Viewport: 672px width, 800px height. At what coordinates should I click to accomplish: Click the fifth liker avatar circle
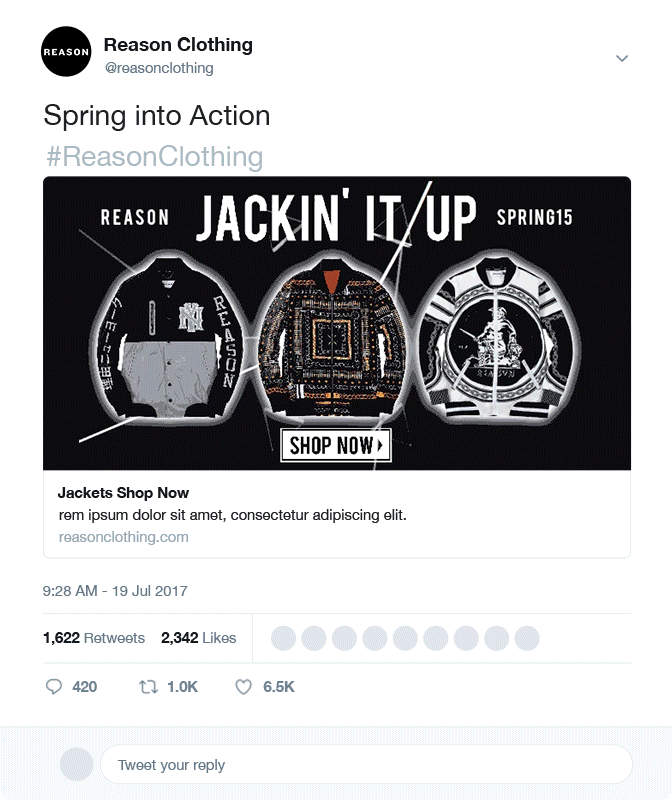point(405,638)
